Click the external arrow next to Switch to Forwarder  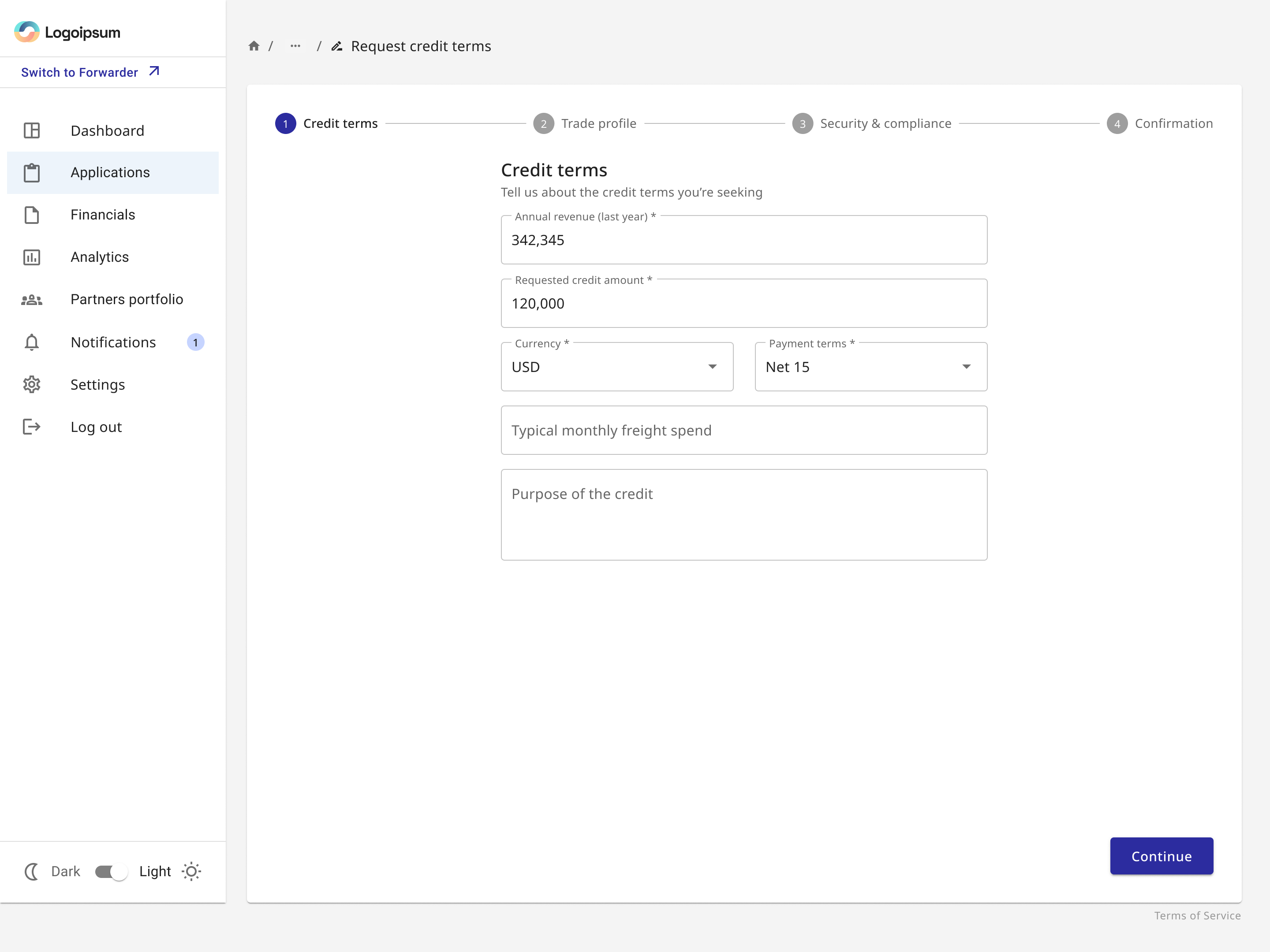pos(154,71)
